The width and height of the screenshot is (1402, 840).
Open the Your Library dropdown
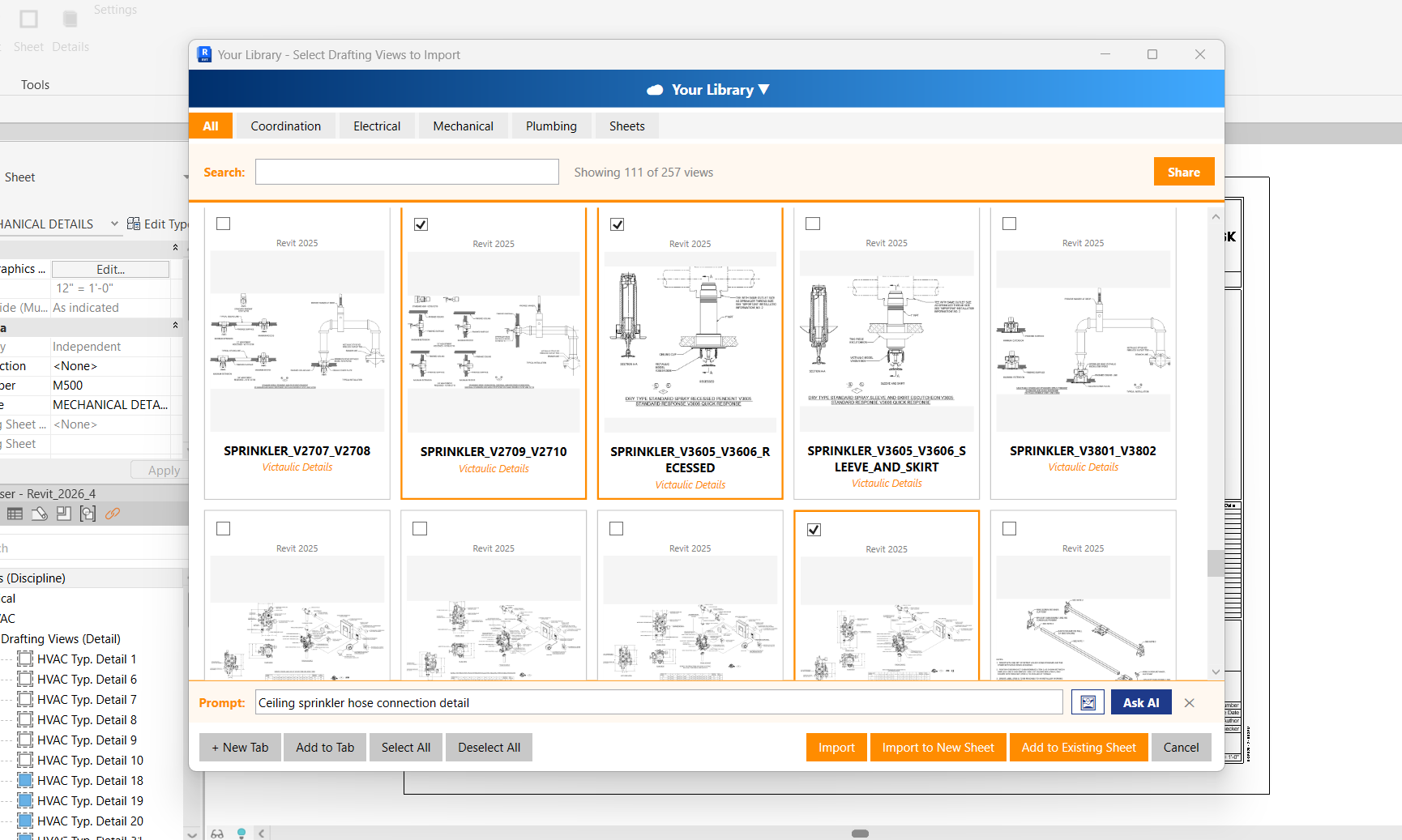pos(763,90)
